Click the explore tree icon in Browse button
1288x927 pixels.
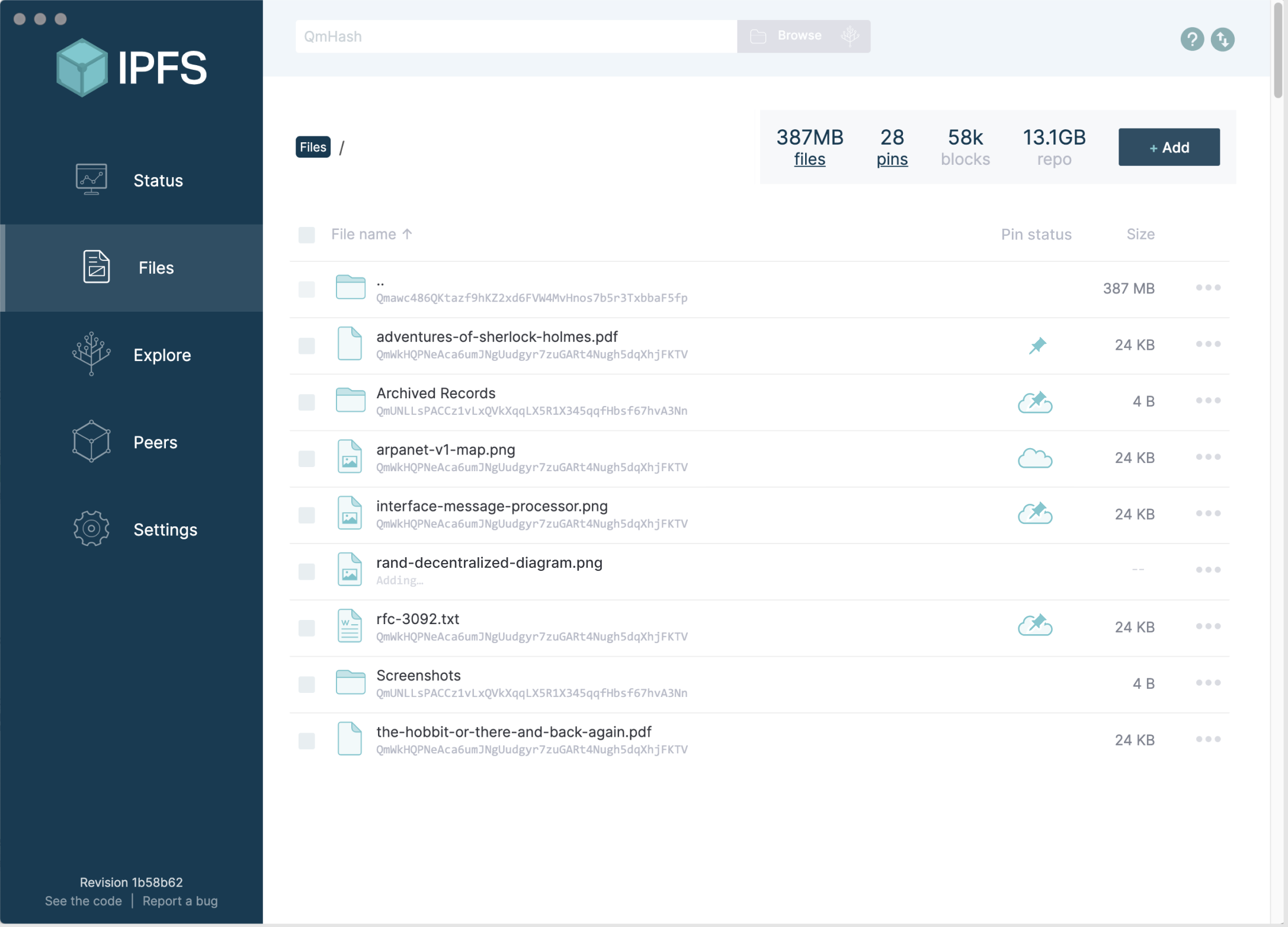[850, 36]
